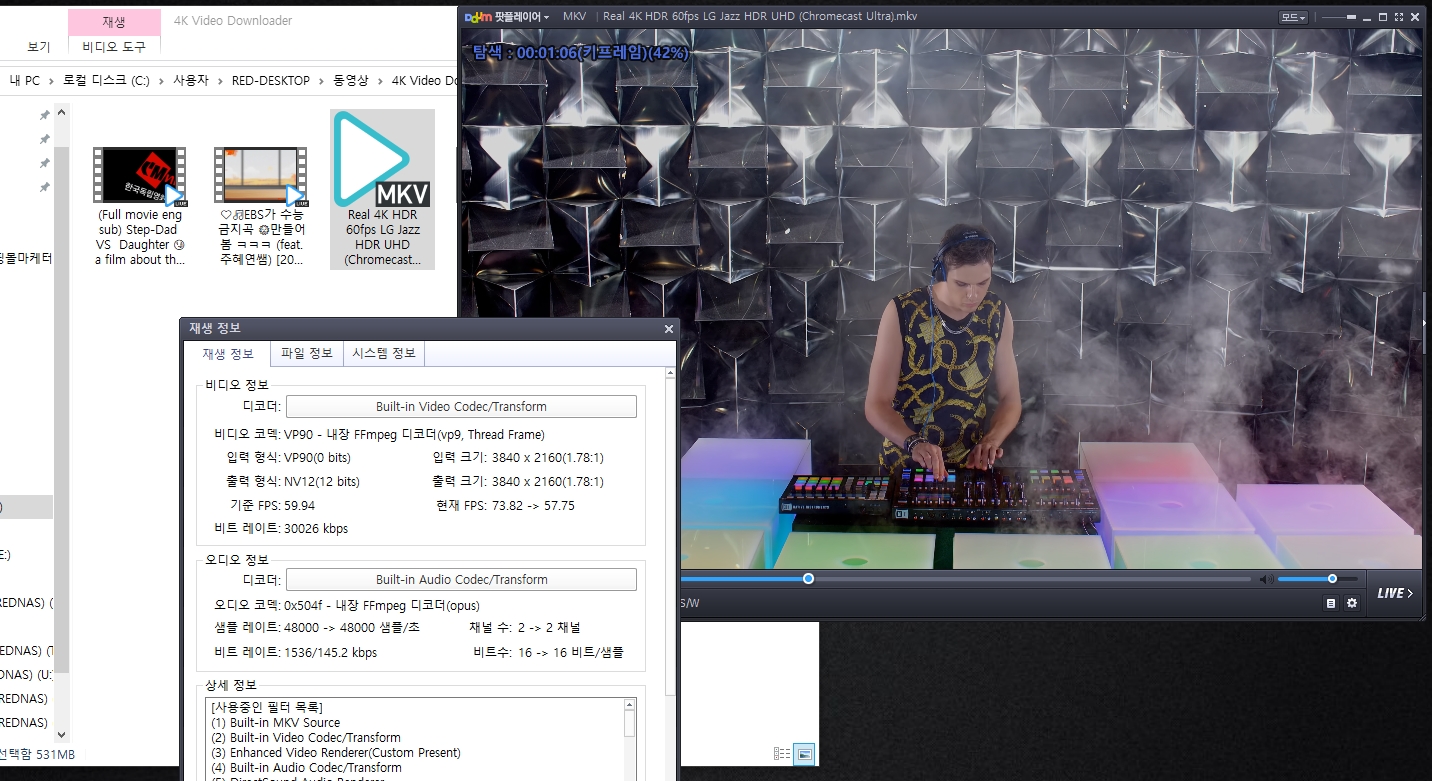Click the PotPlayer volume slider knob
This screenshot has height=781, width=1432.
coord(1332,578)
